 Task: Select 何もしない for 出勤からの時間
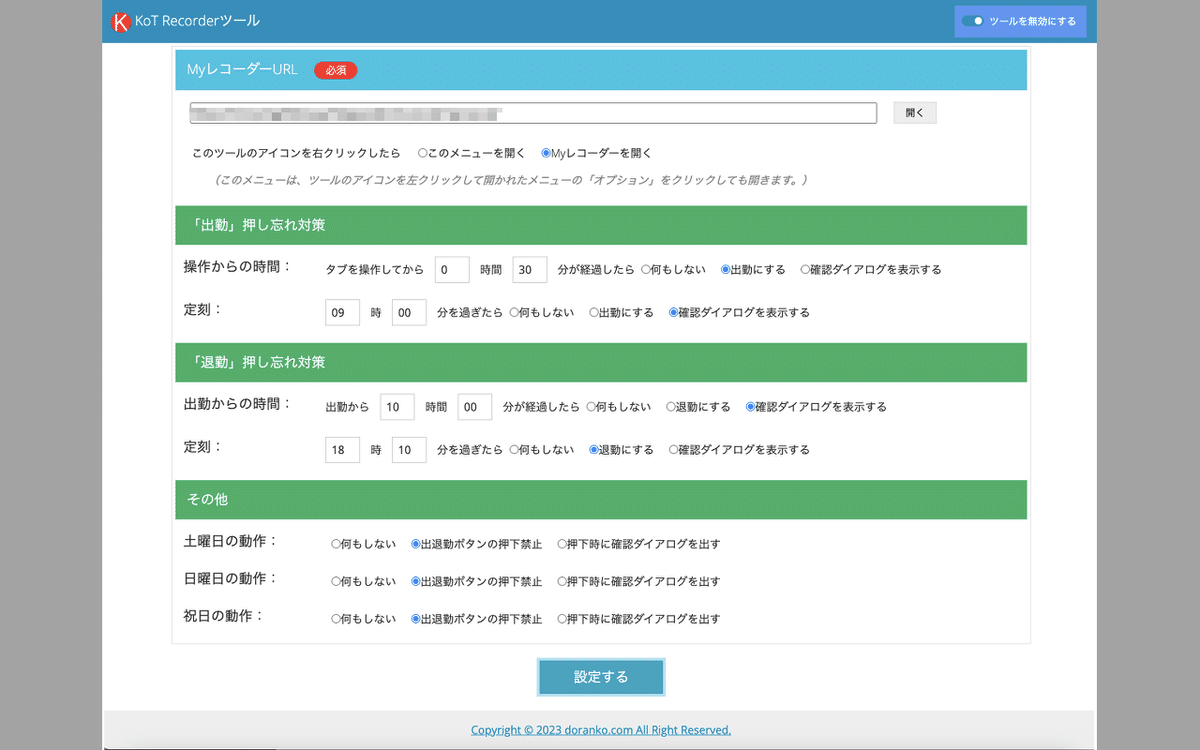click(x=591, y=407)
